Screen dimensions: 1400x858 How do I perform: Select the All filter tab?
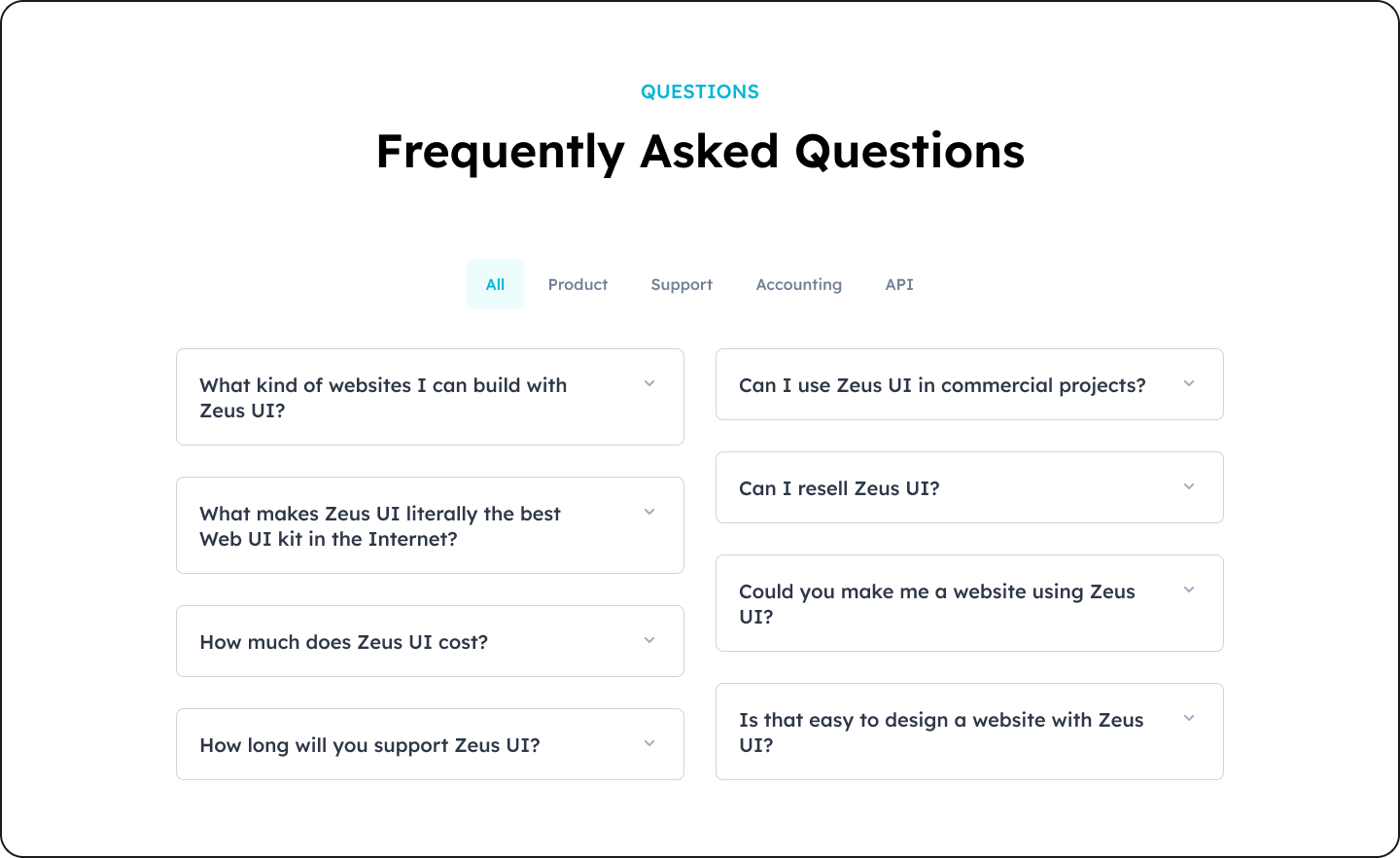pyautogui.click(x=495, y=284)
